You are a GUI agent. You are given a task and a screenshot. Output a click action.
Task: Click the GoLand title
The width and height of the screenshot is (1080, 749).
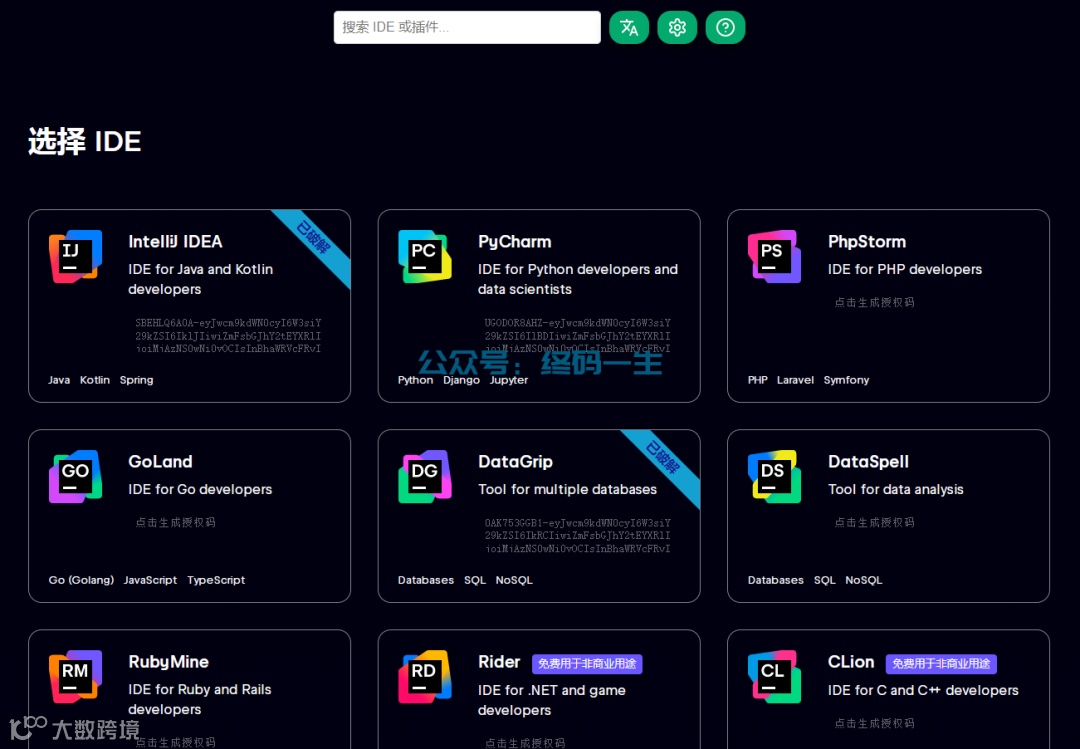pyautogui.click(x=160, y=462)
